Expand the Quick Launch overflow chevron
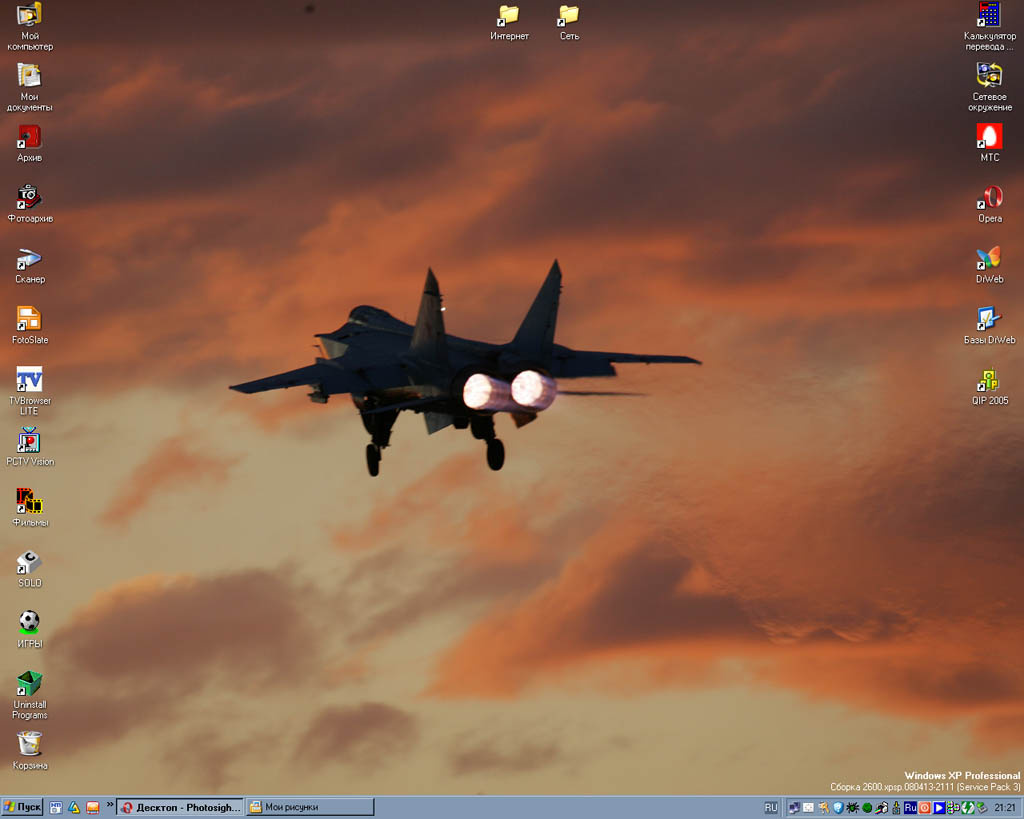This screenshot has width=1024, height=819. pos(109,804)
